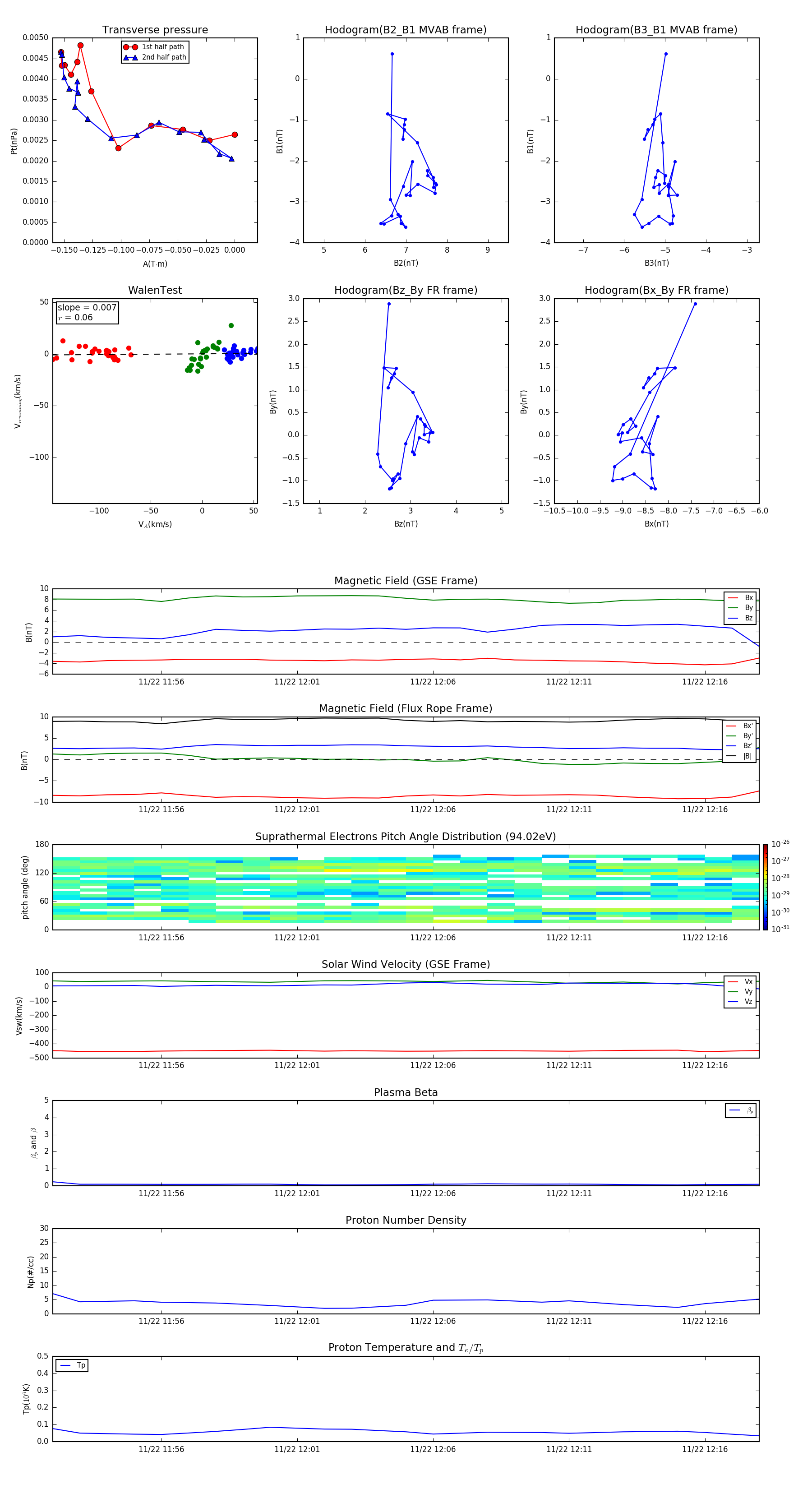Viewport: 812px width, 1489px height.
Task: Click the "Transverse pressure" plot title
Action: [155, 30]
